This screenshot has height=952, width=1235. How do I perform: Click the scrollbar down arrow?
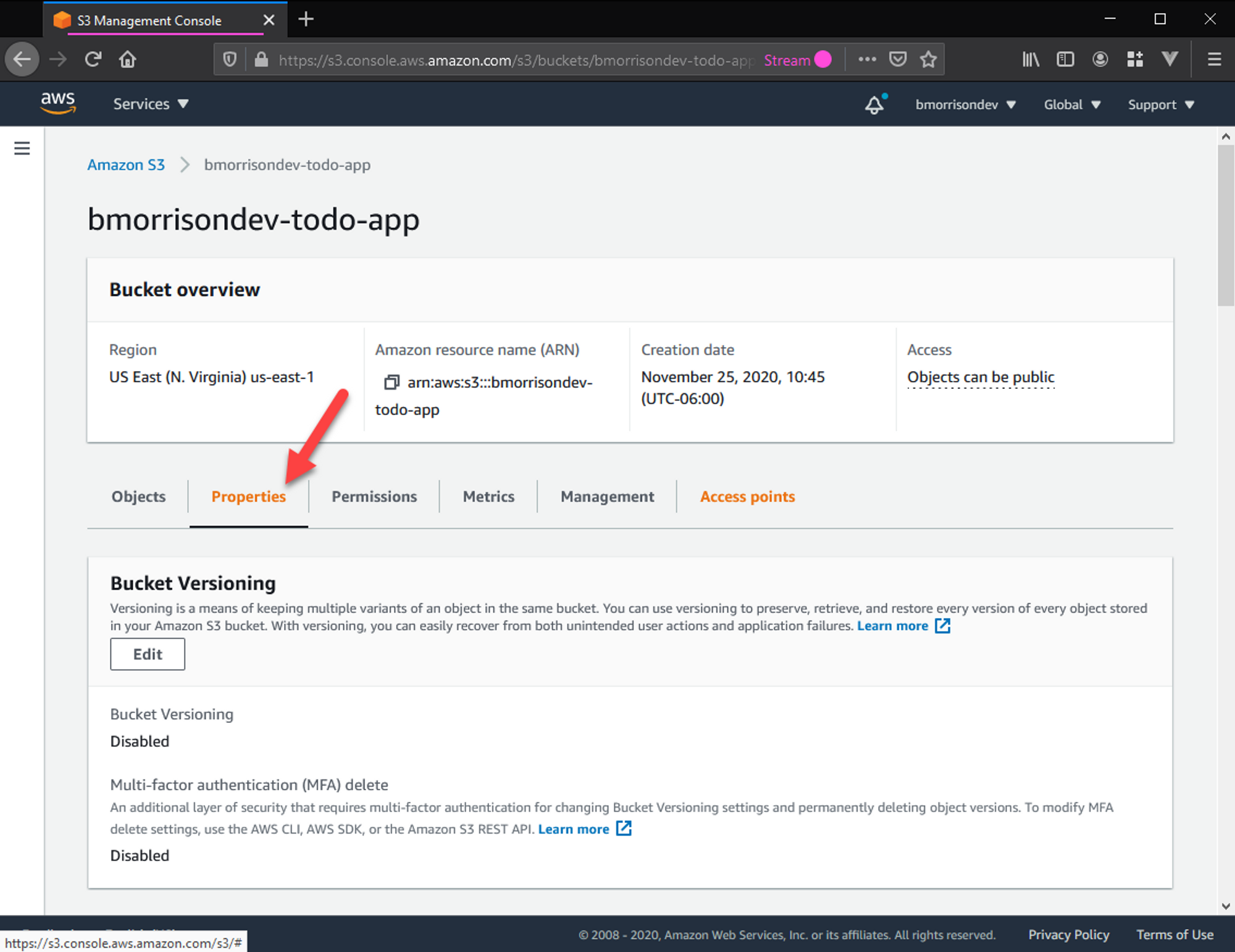pyautogui.click(x=1226, y=906)
